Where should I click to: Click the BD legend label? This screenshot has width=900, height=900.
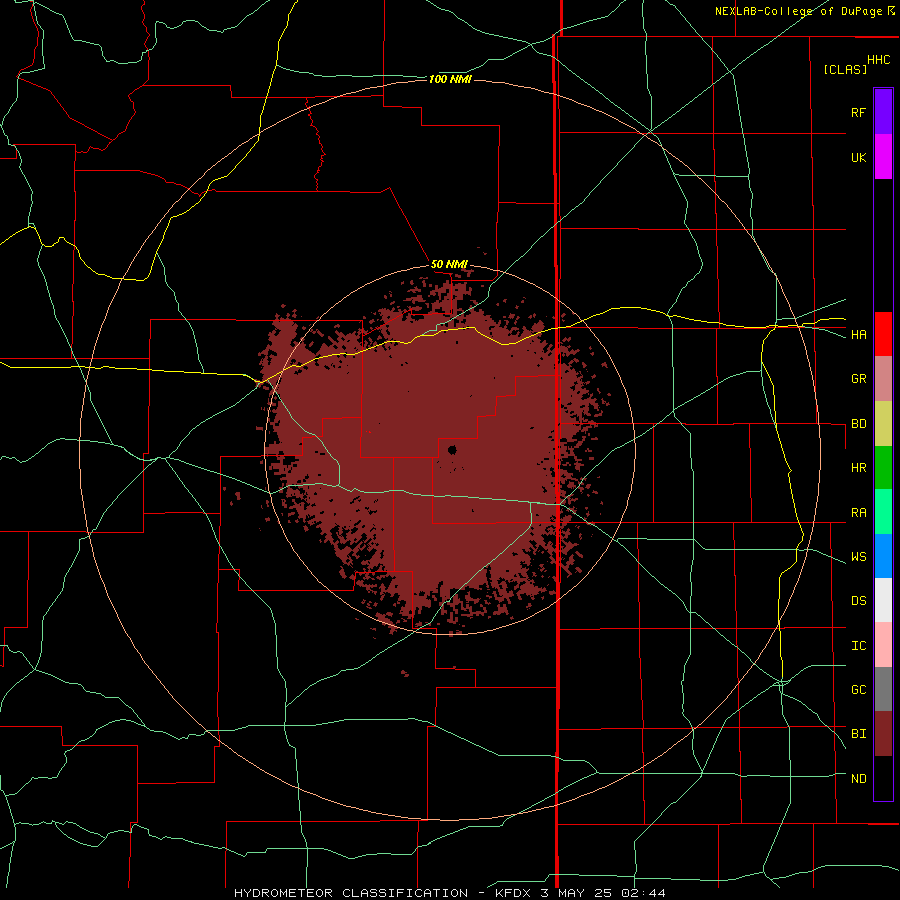(x=858, y=424)
